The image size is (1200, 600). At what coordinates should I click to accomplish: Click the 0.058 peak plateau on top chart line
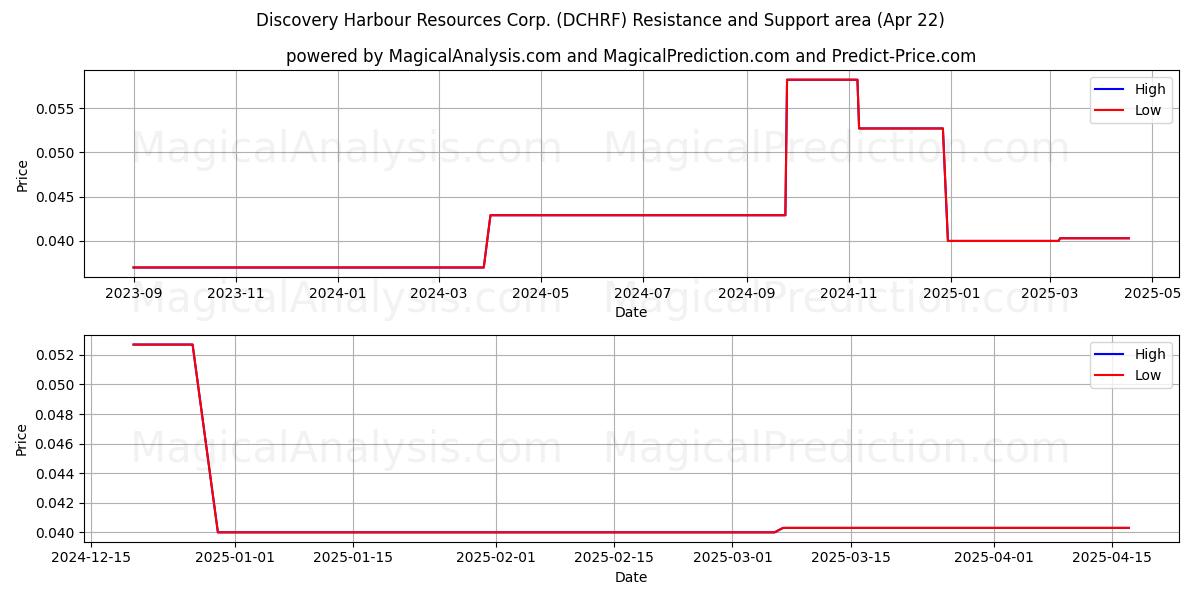[822, 79]
